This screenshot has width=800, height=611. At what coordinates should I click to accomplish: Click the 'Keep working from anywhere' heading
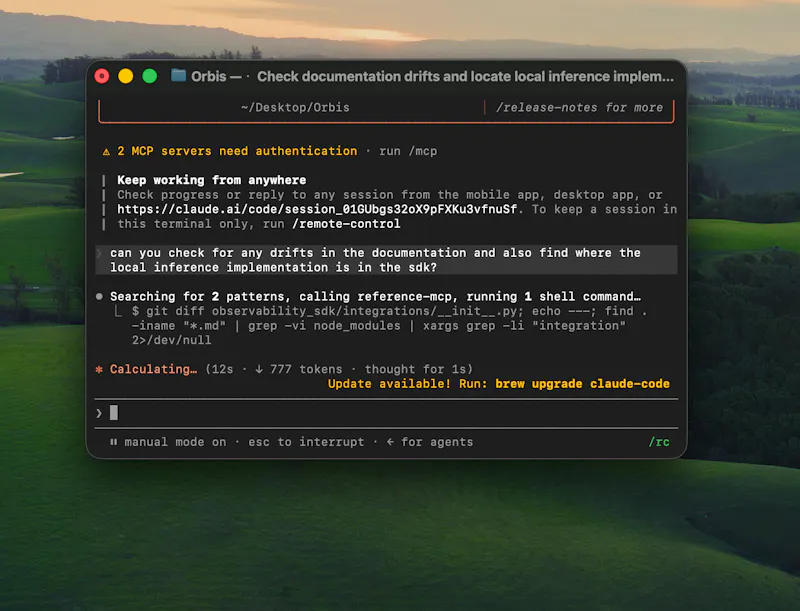click(212, 180)
